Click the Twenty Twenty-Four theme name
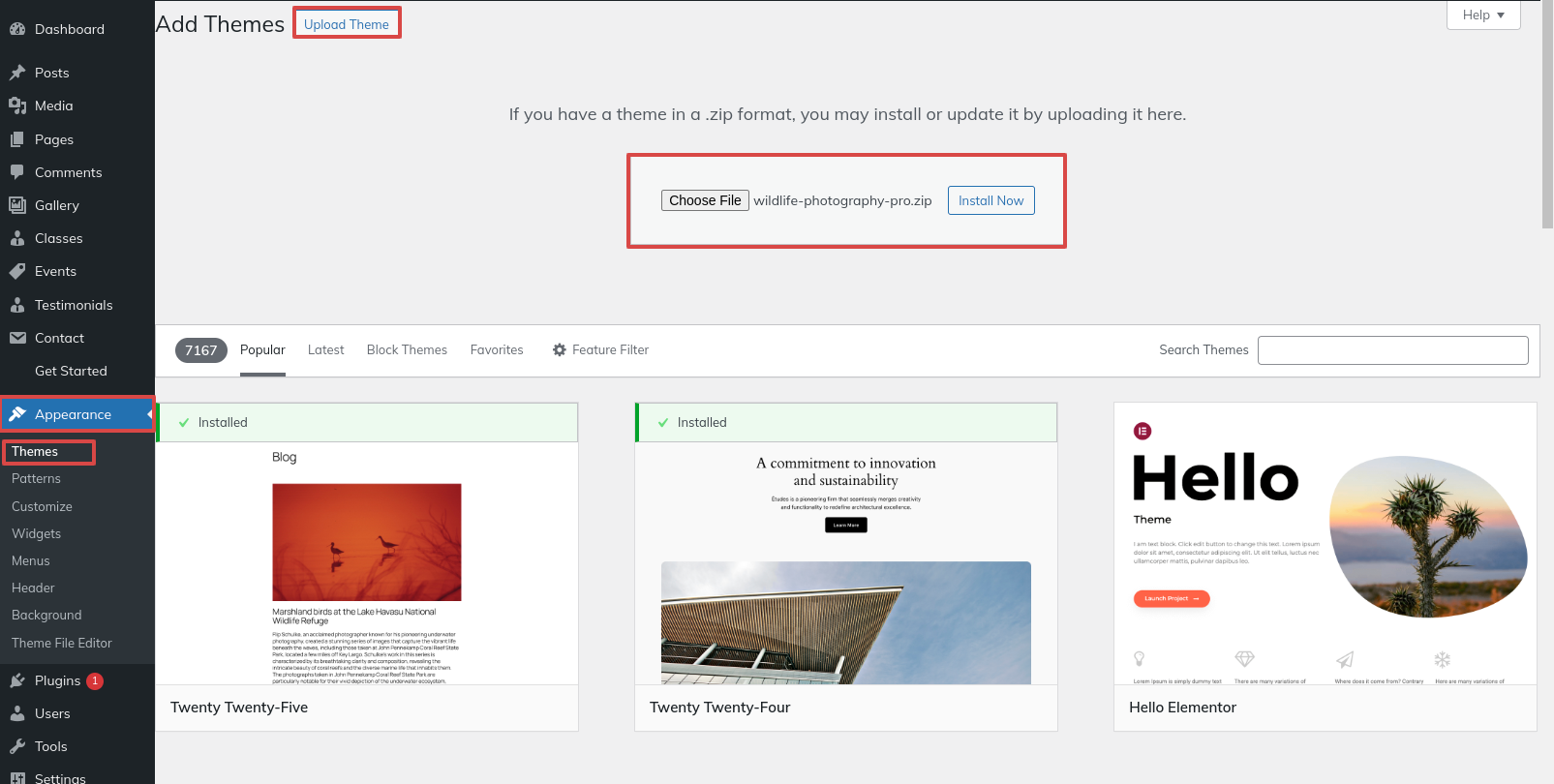Image resolution: width=1554 pixels, height=784 pixels. [719, 708]
